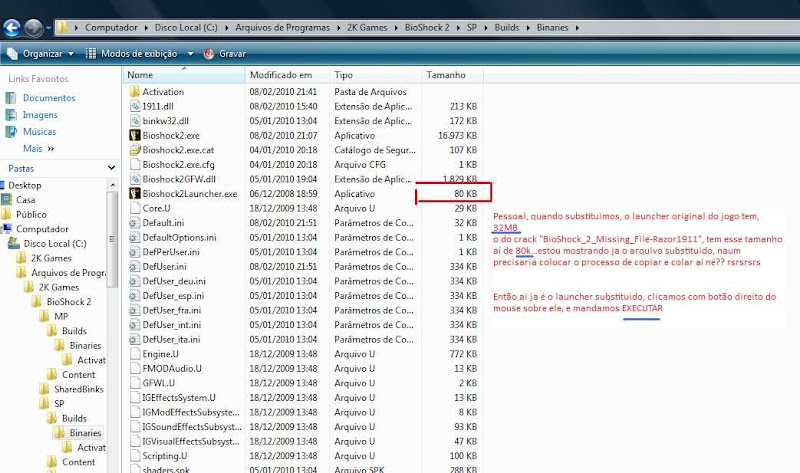Click the folder tree scroll up arrow

[112, 185]
